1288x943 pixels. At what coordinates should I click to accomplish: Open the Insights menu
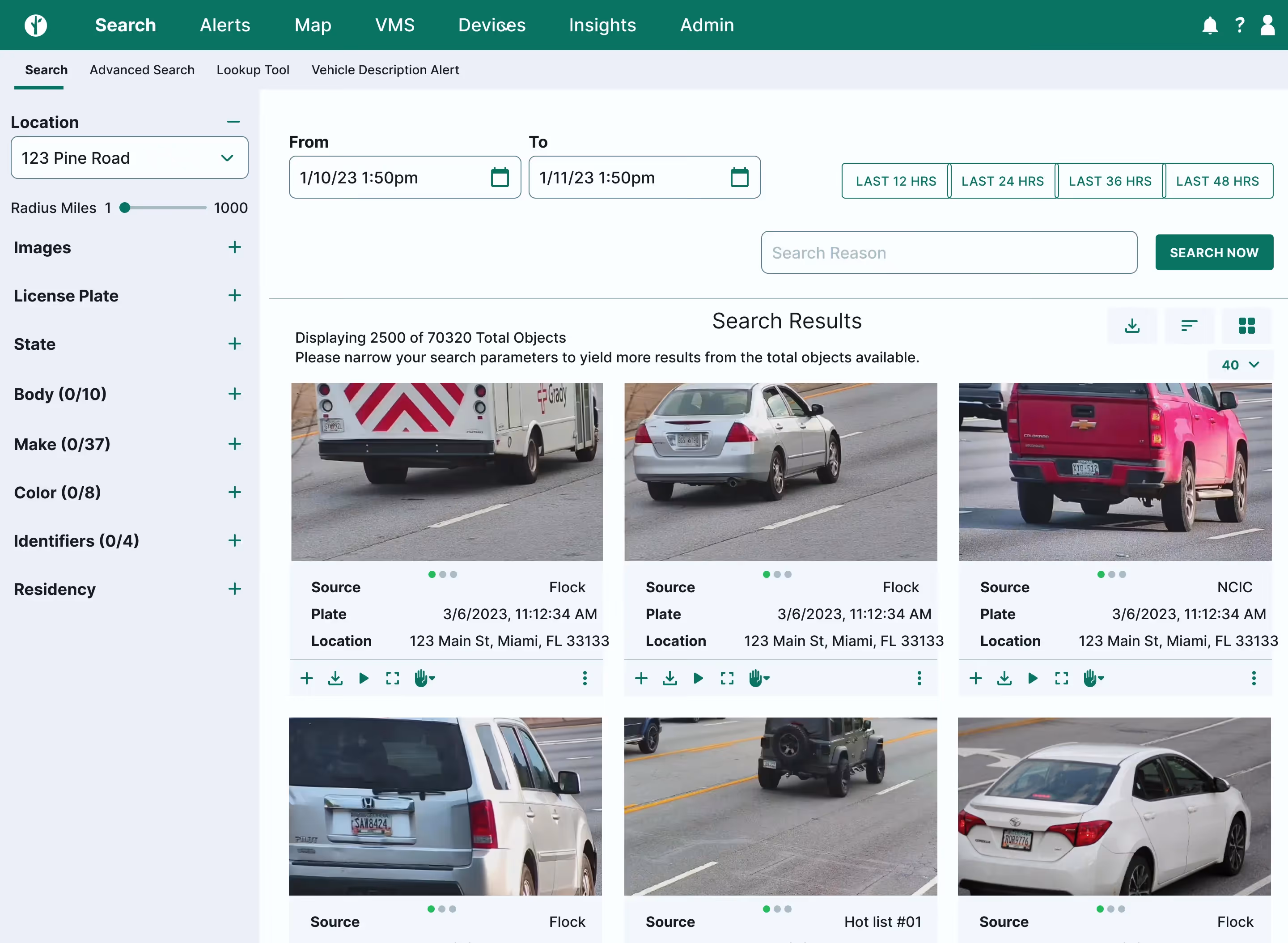pyautogui.click(x=602, y=25)
